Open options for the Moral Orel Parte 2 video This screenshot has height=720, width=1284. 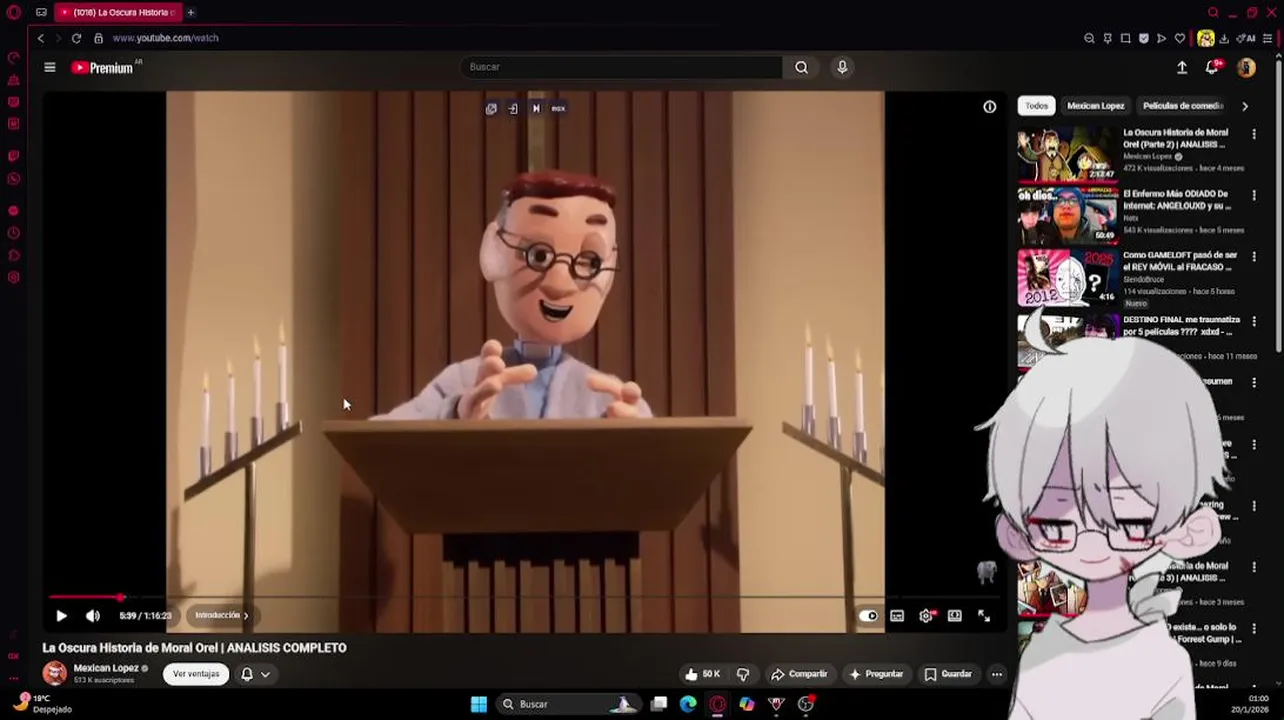[x=1254, y=134]
